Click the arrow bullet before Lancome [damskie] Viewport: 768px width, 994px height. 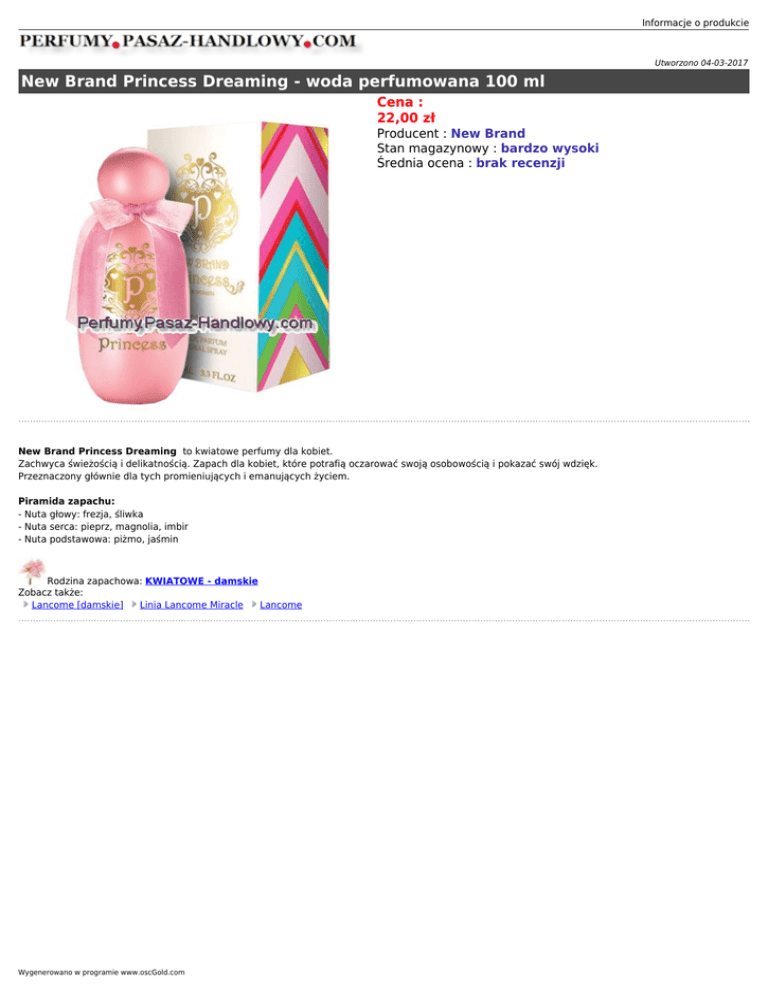(x=25, y=604)
